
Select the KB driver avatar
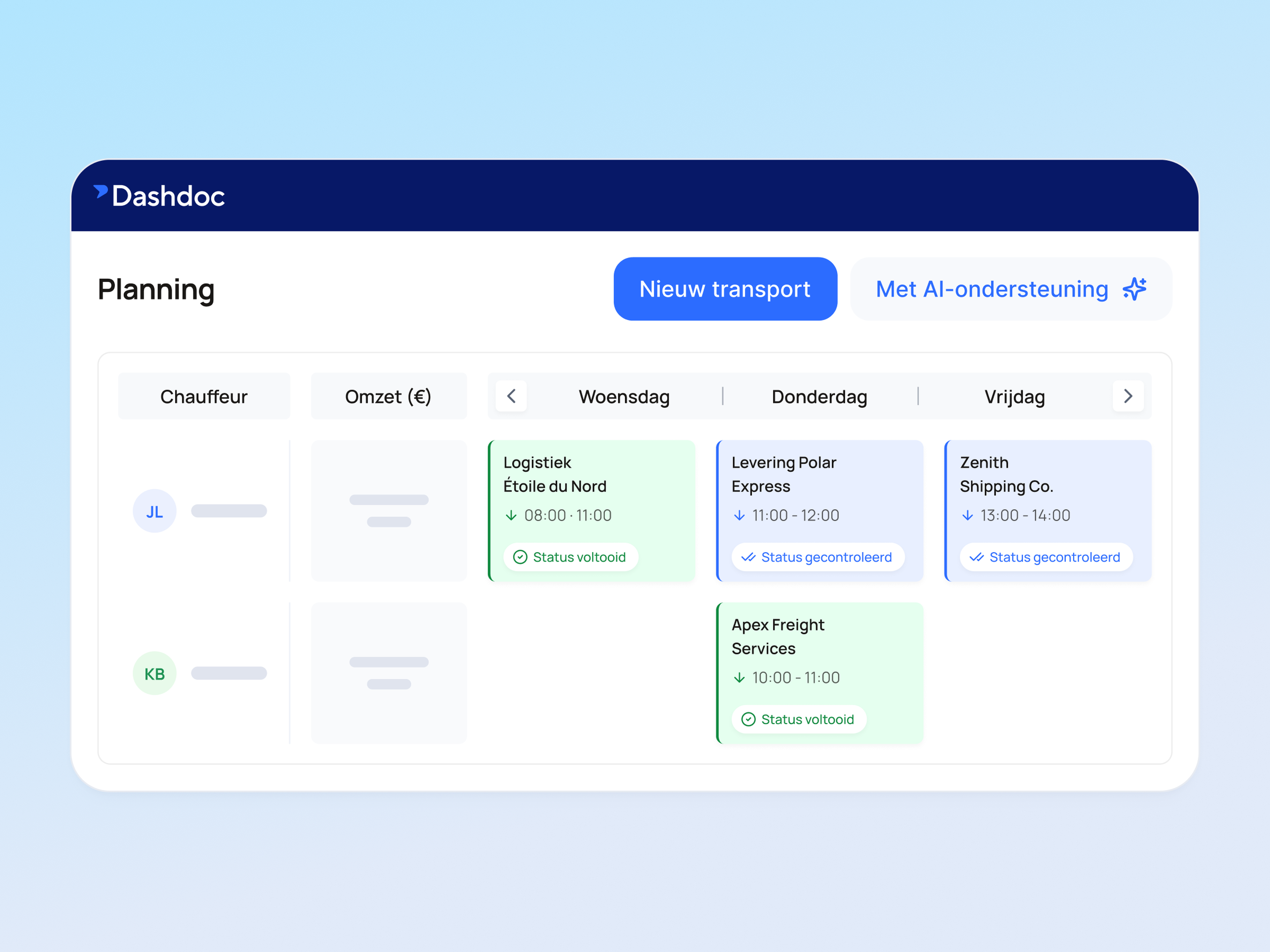[154, 673]
